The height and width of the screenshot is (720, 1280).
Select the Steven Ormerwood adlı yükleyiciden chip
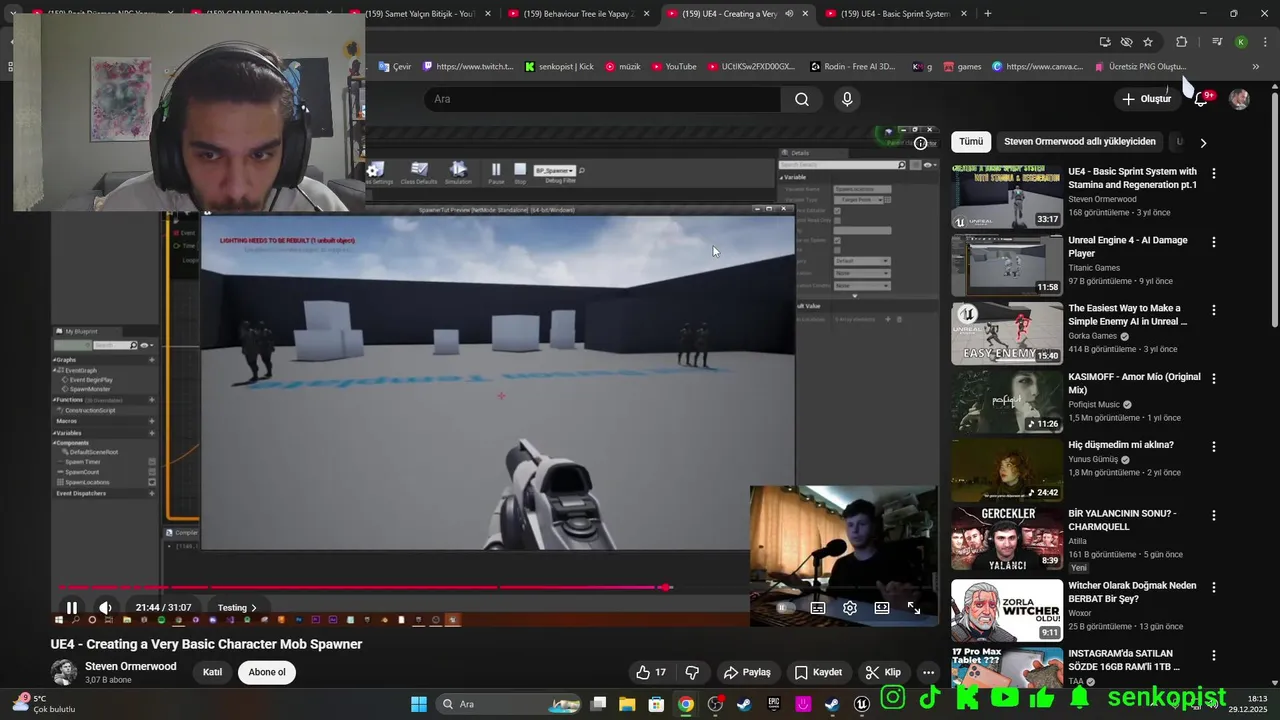coord(1079,141)
